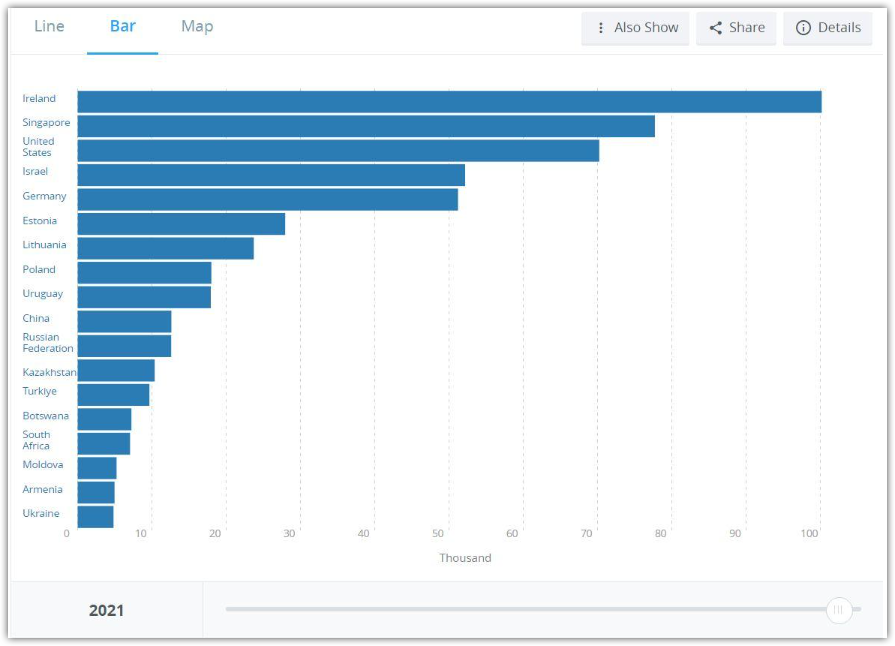Click the Lithuania bar

pos(166,248)
